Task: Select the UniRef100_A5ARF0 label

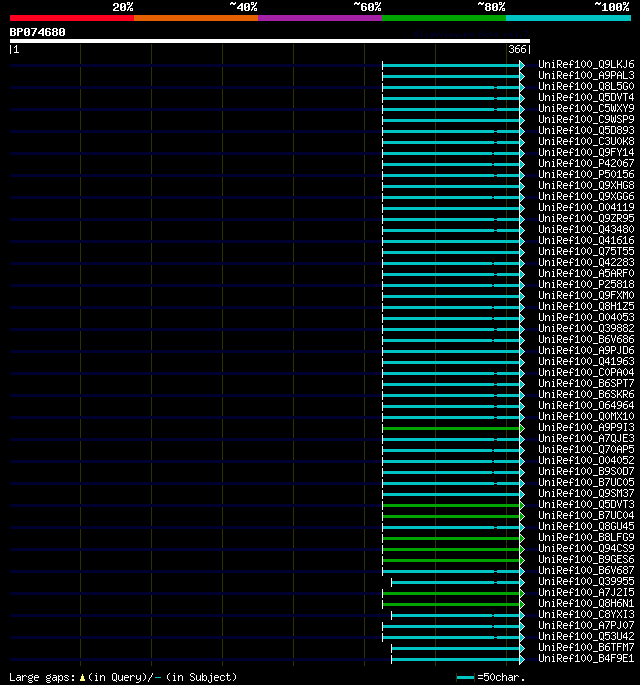Action: coord(586,273)
